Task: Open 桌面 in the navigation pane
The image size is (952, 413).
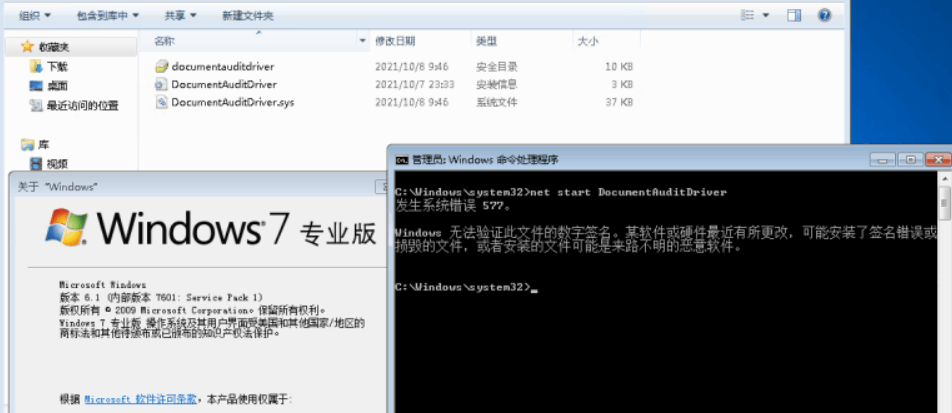Action: click(x=57, y=86)
